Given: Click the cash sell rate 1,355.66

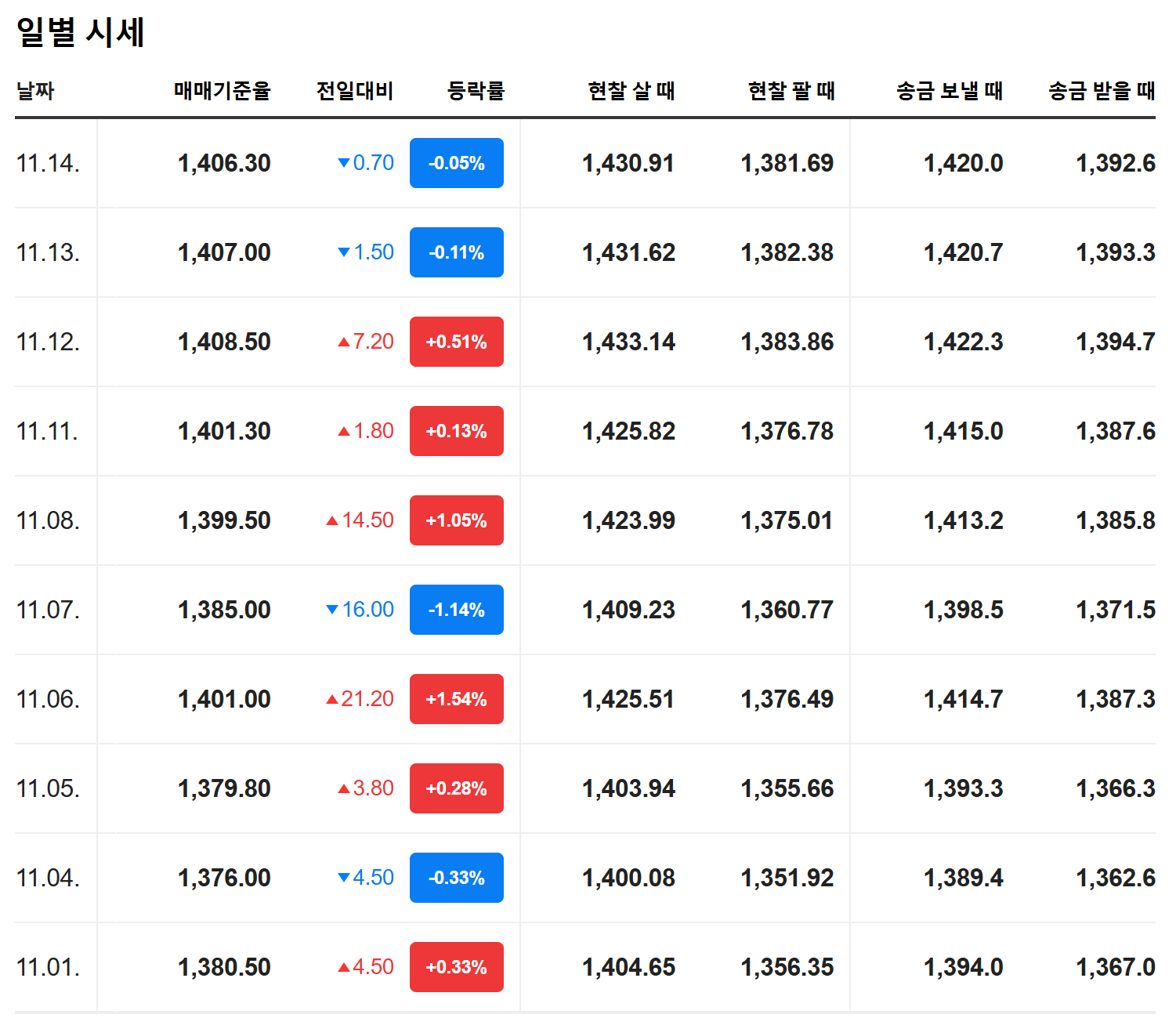Looking at the screenshot, I should tap(787, 788).
